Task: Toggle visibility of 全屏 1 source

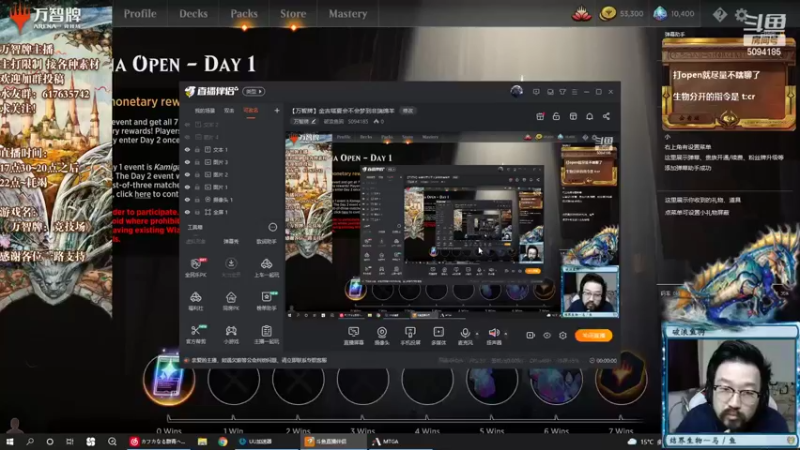Action: pos(187,212)
